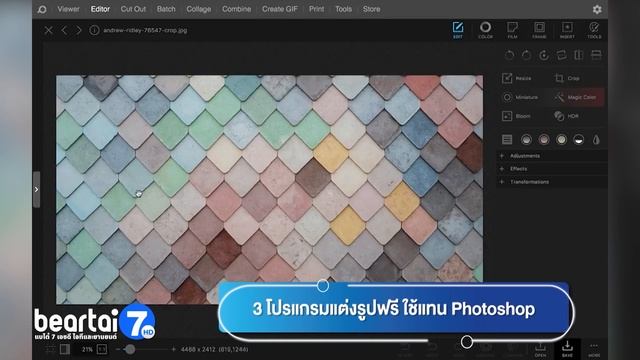Screen dimensions: 640x360
Task: Open the Insert panel icon
Action: pyautogui.click(x=567, y=30)
